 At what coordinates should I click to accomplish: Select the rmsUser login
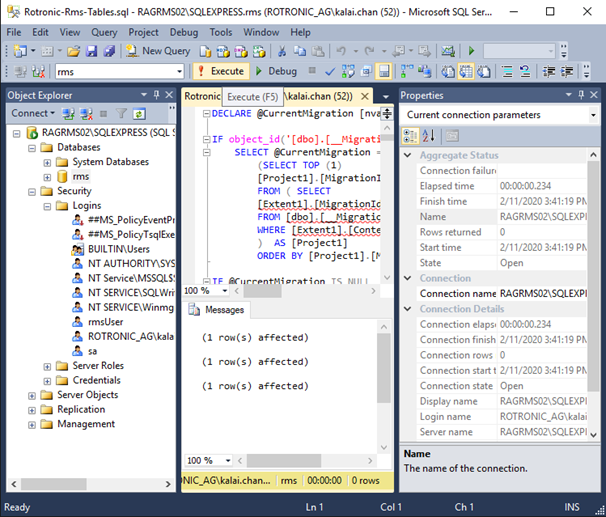click(105, 322)
